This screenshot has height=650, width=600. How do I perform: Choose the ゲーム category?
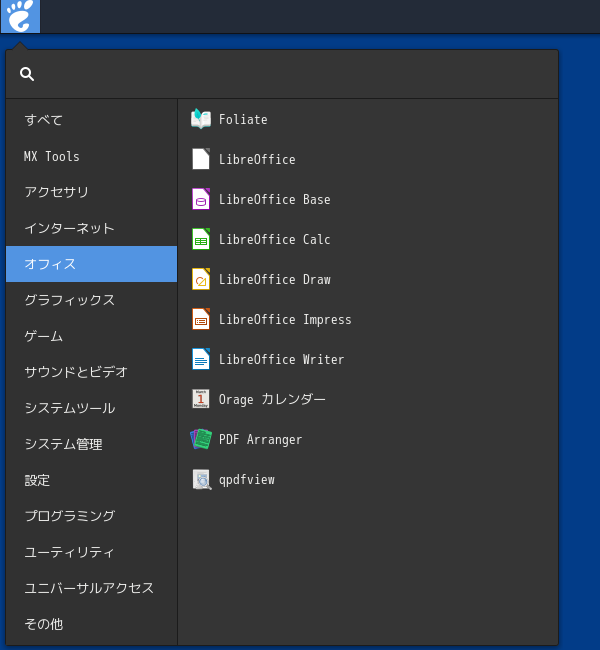pyautogui.click(x=92, y=336)
